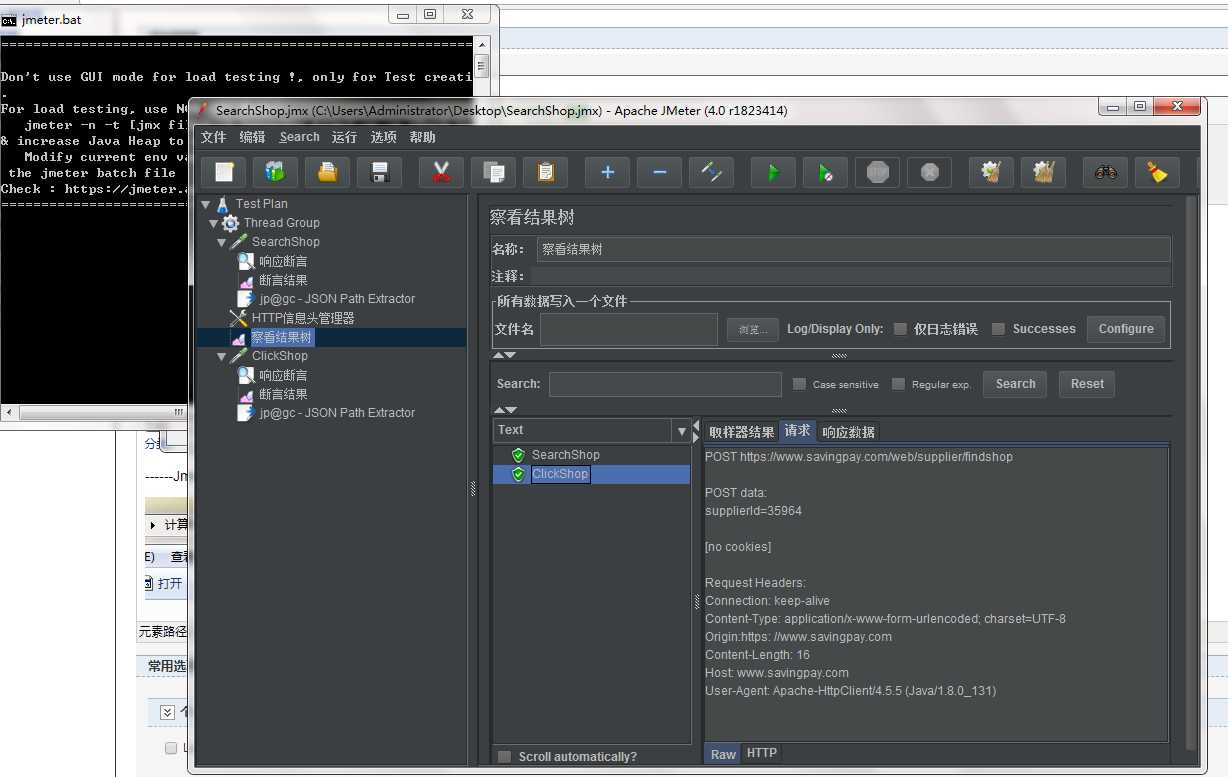Click the binoculars Search icon
Screen dimensions: 1228x777
click(x=1105, y=172)
